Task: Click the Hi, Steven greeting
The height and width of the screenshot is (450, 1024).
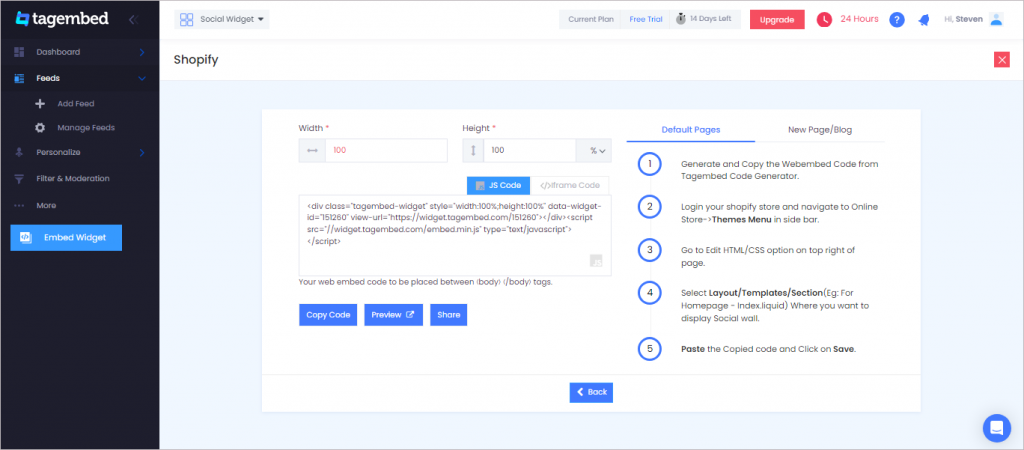Action: point(963,20)
